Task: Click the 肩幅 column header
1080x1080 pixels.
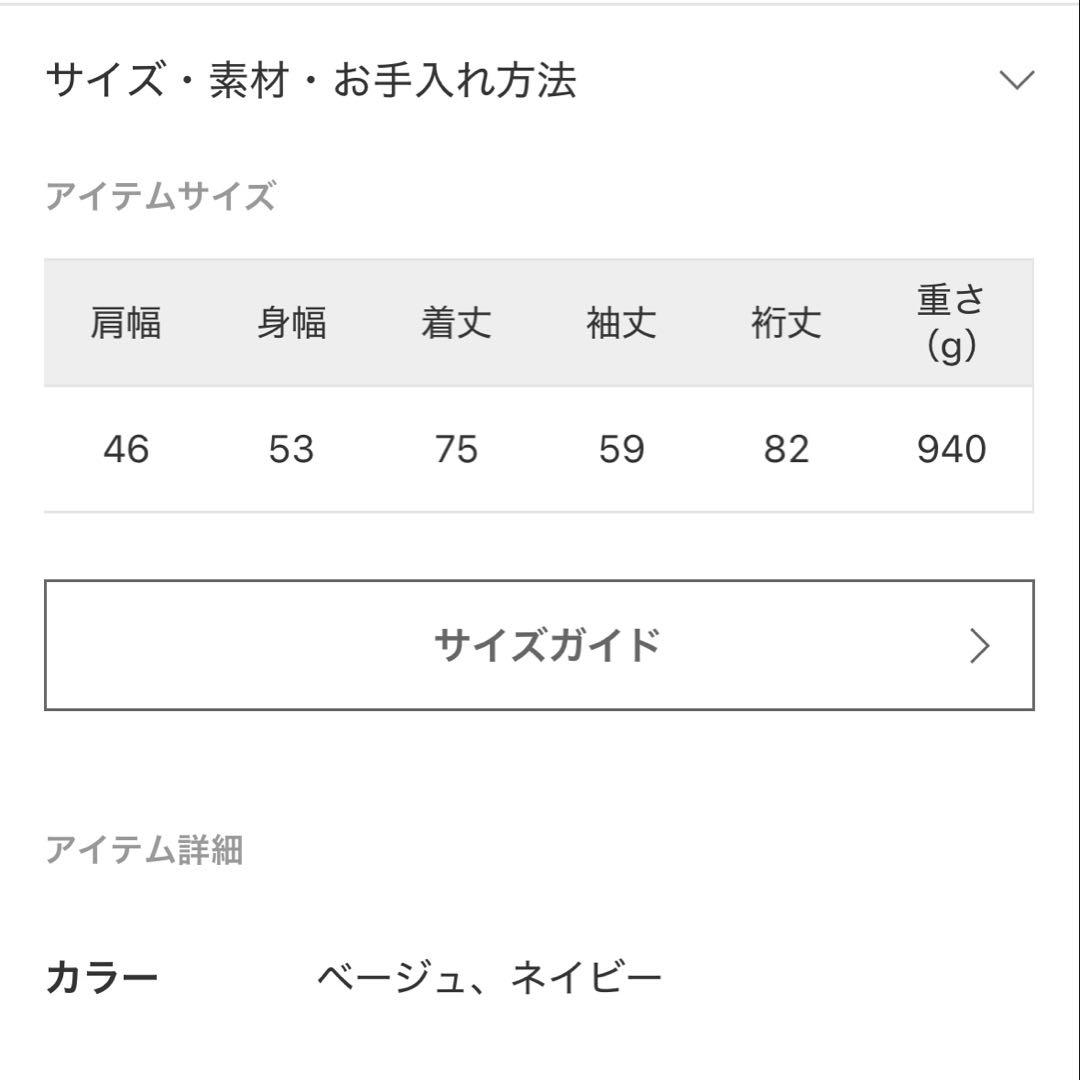Action: pyautogui.click(x=124, y=322)
